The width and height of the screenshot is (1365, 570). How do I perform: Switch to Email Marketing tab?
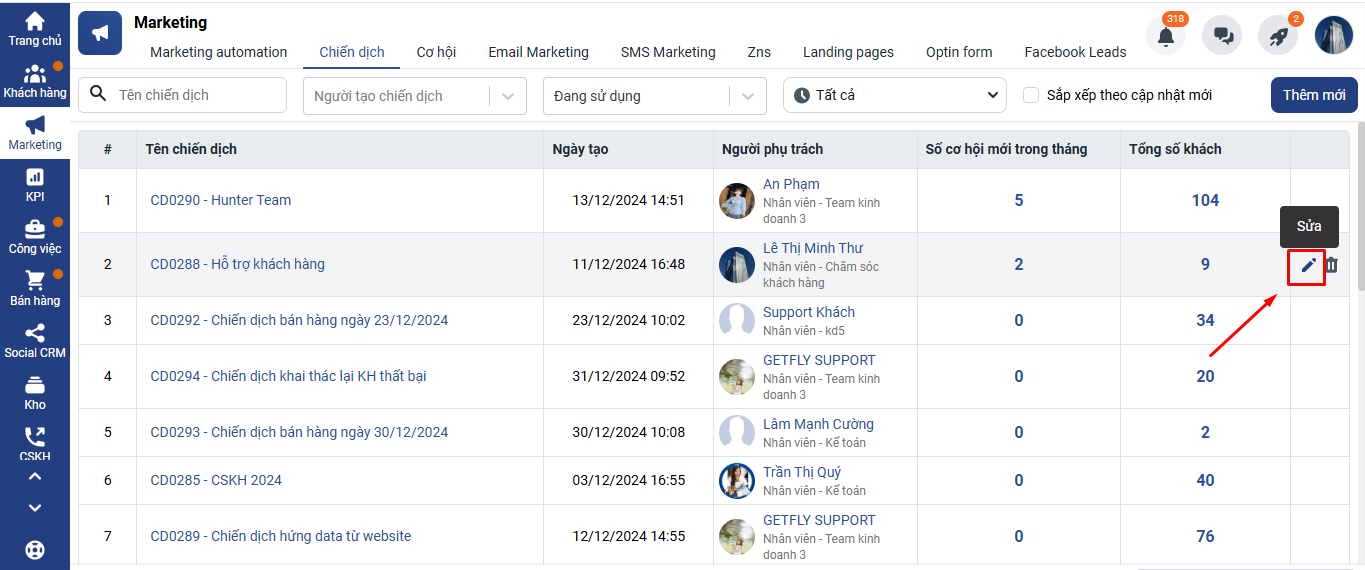point(538,52)
